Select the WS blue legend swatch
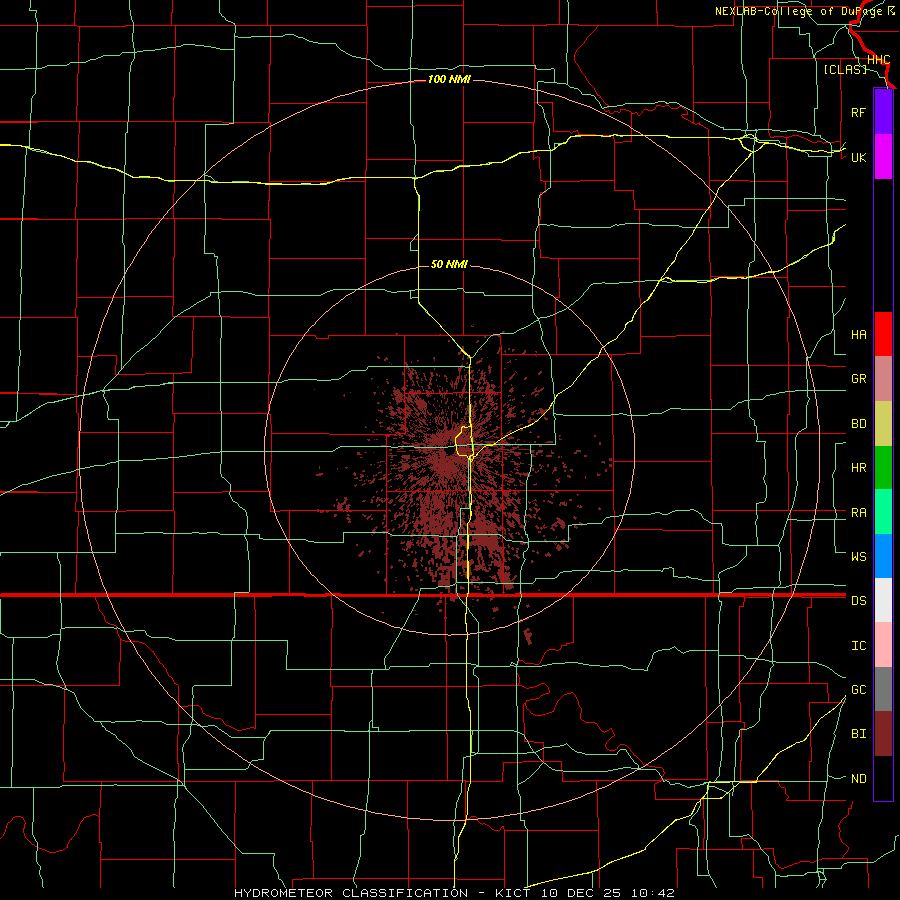 pyautogui.click(x=883, y=556)
